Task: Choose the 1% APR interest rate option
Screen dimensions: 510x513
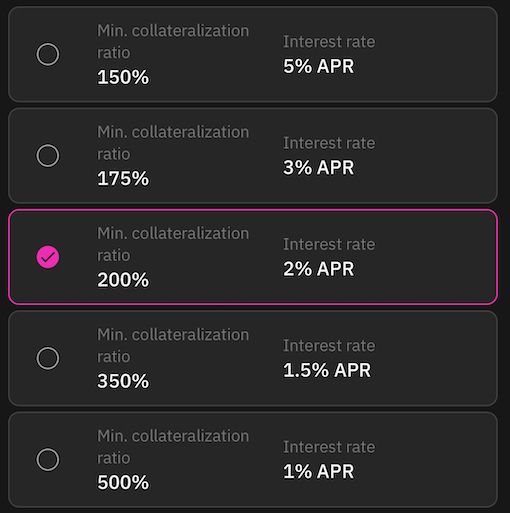Action: tap(318, 471)
